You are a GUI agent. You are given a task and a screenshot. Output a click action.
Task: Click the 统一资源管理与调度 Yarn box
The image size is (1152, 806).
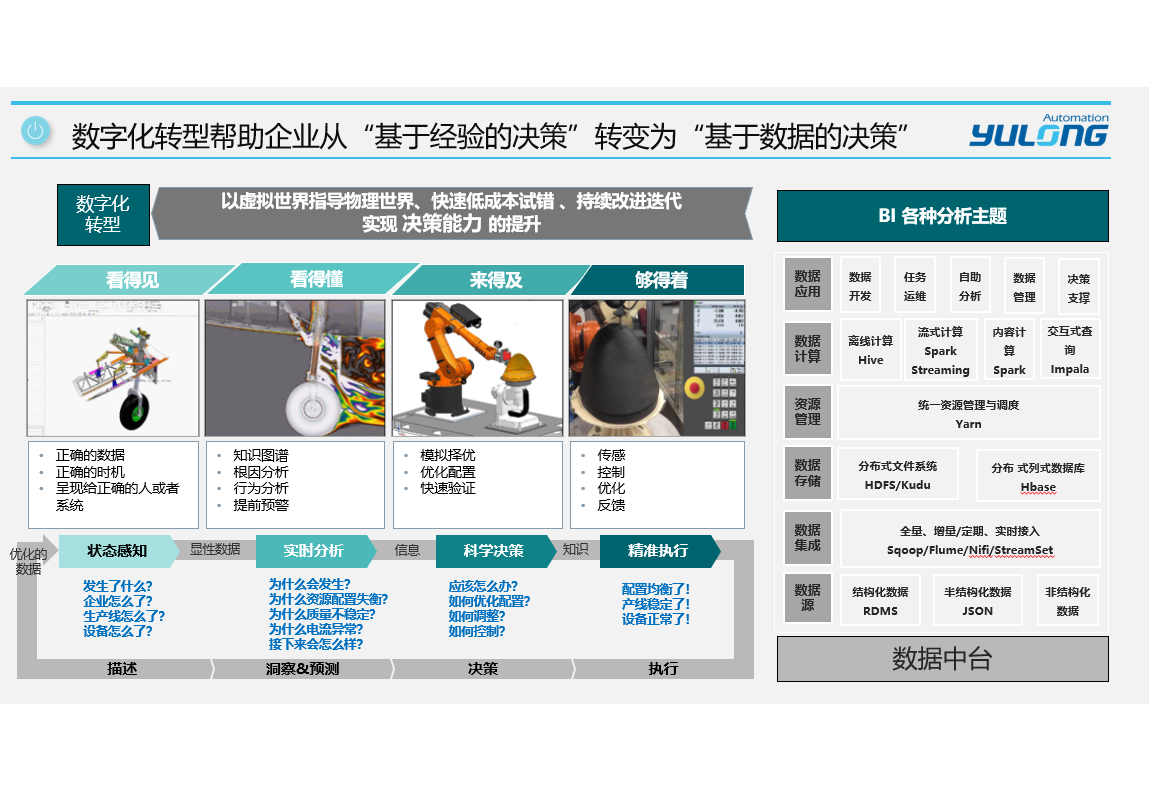(968, 414)
